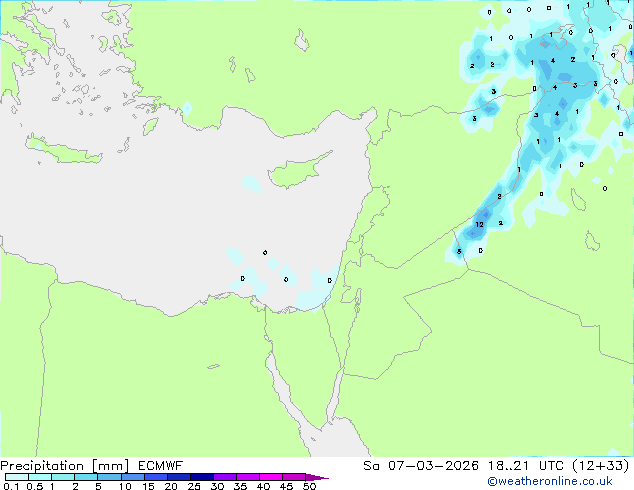
Task: Pick the 20–25 mm legend swatch
Action: click(x=179, y=477)
